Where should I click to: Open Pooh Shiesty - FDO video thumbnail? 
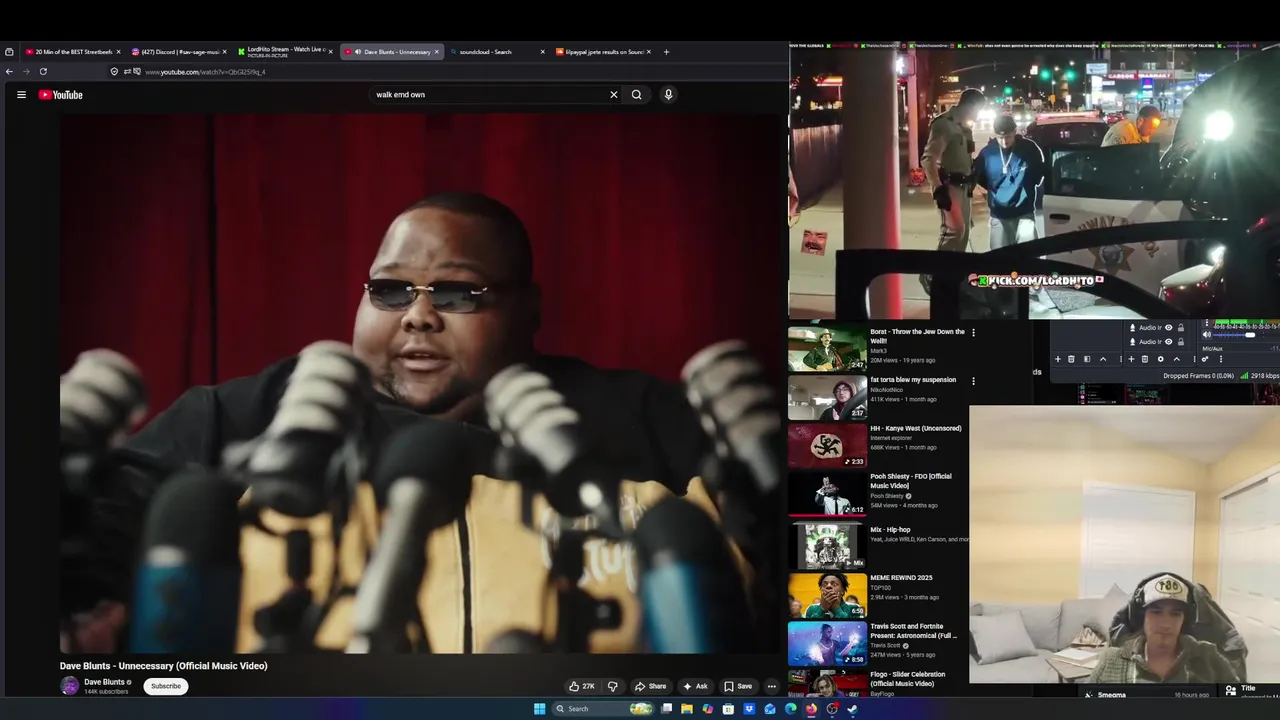tap(827, 494)
